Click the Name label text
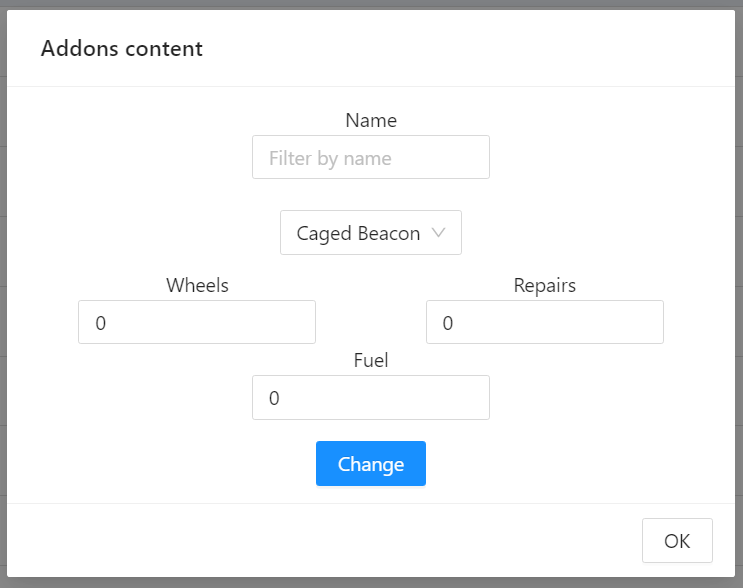Screen dimensions: 743x588 (371, 120)
